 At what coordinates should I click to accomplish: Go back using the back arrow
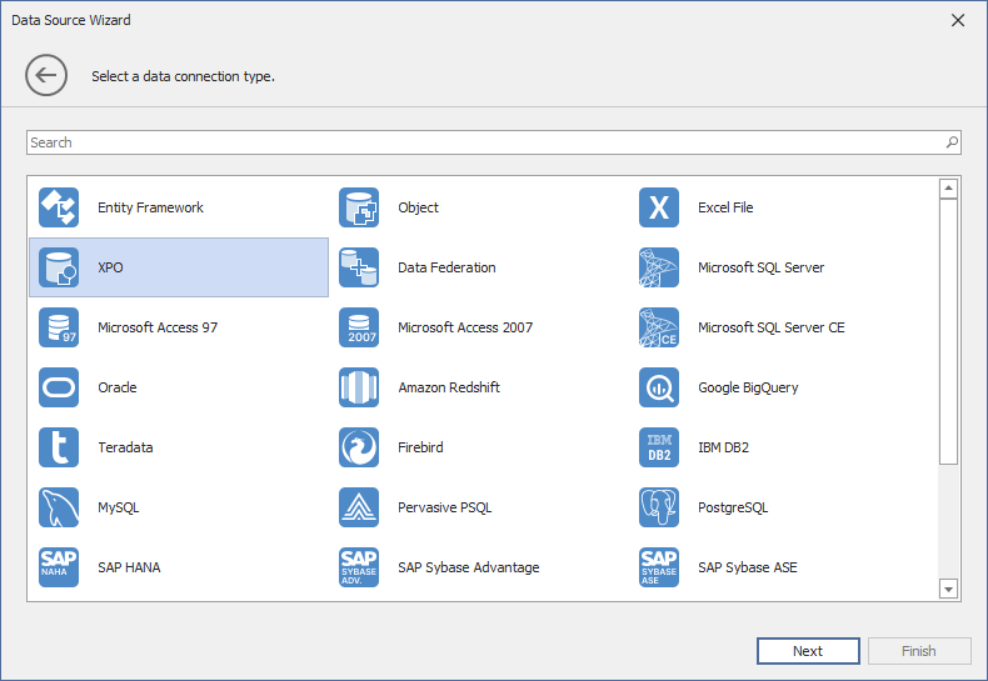(x=46, y=76)
